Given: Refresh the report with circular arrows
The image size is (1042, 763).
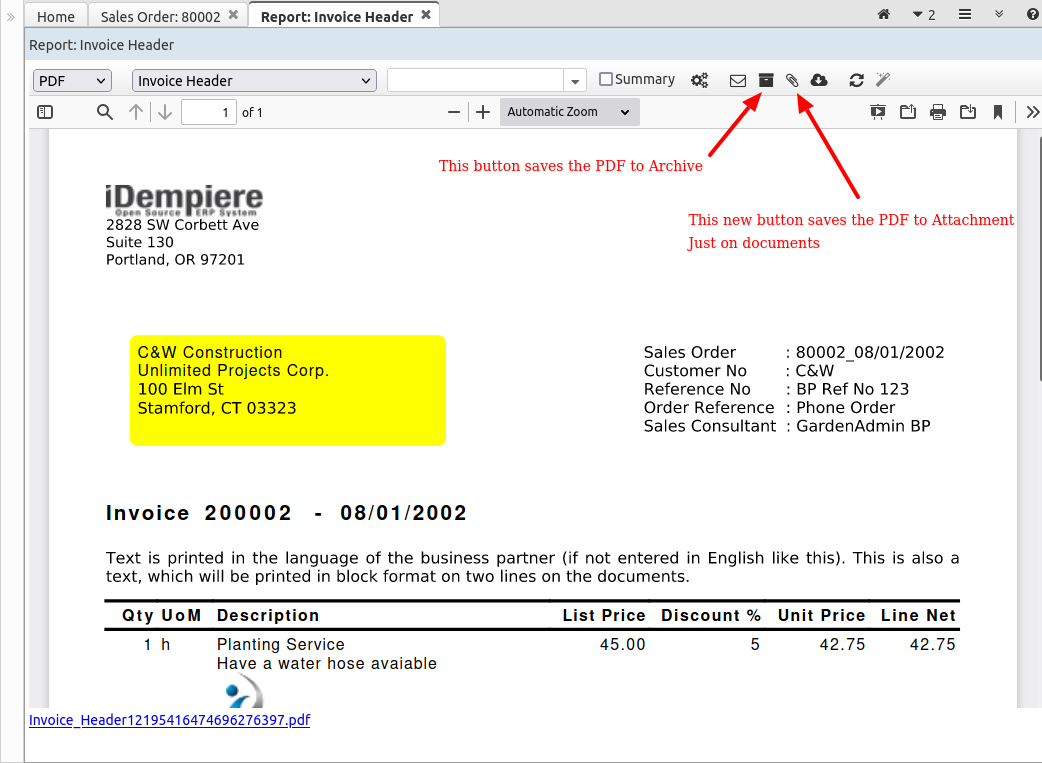Looking at the screenshot, I should coord(856,80).
